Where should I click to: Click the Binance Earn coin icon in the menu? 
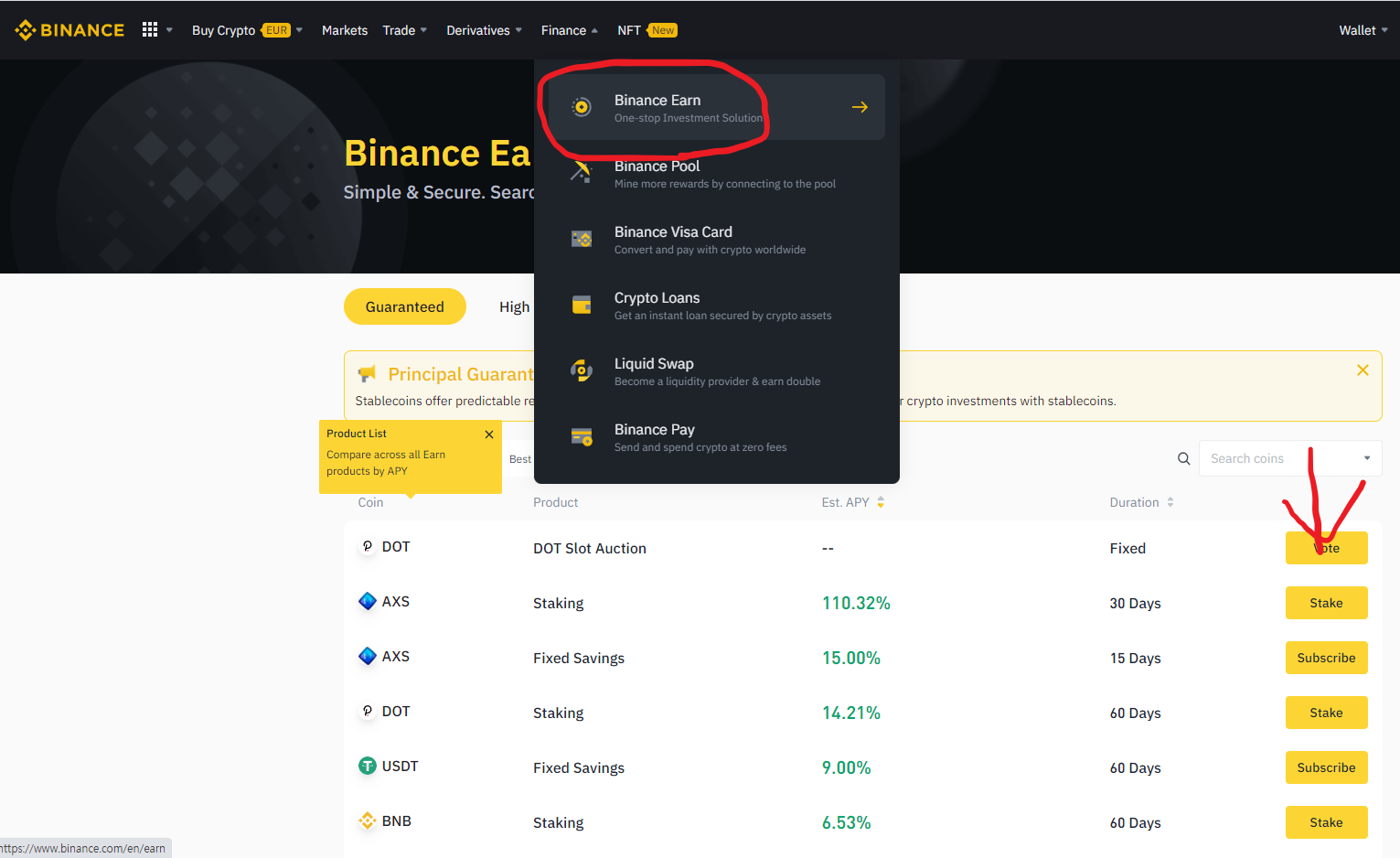coord(582,107)
